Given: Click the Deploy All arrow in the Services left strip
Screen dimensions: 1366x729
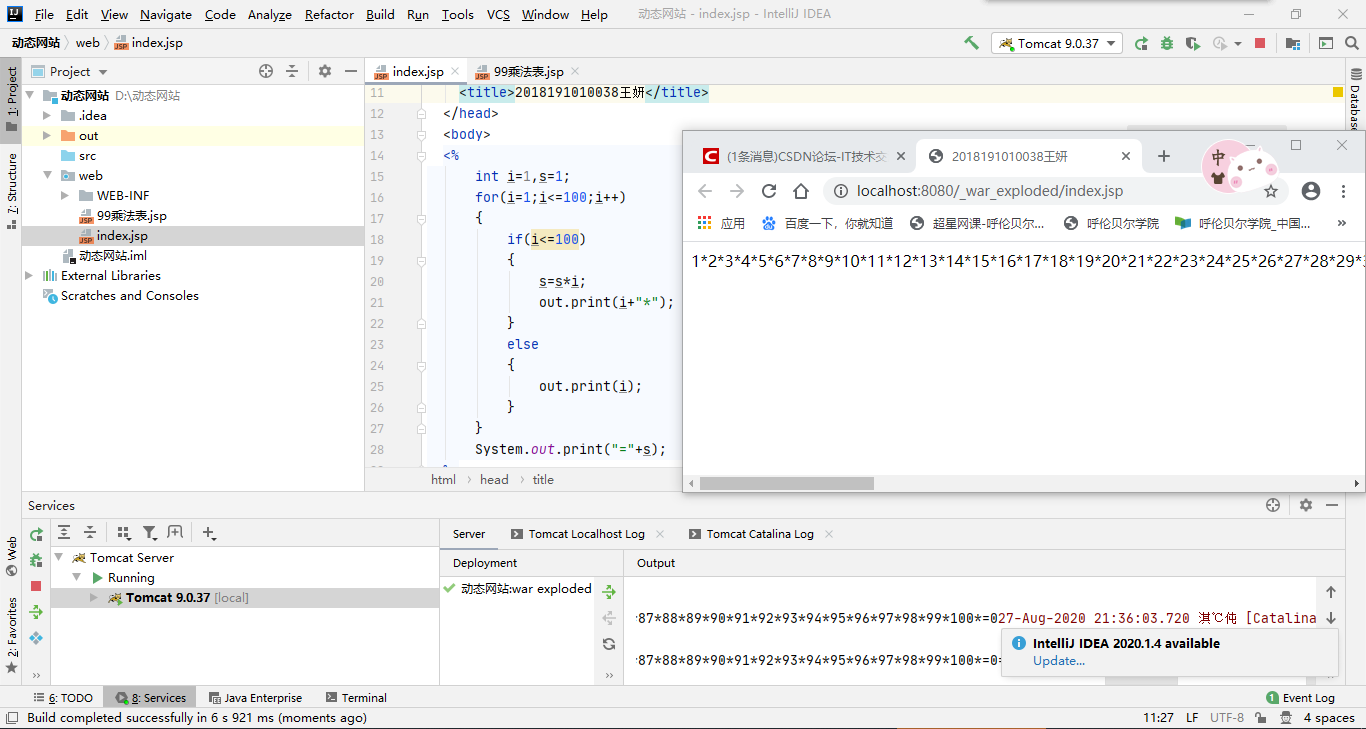Looking at the screenshot, I should coord(36,612).
